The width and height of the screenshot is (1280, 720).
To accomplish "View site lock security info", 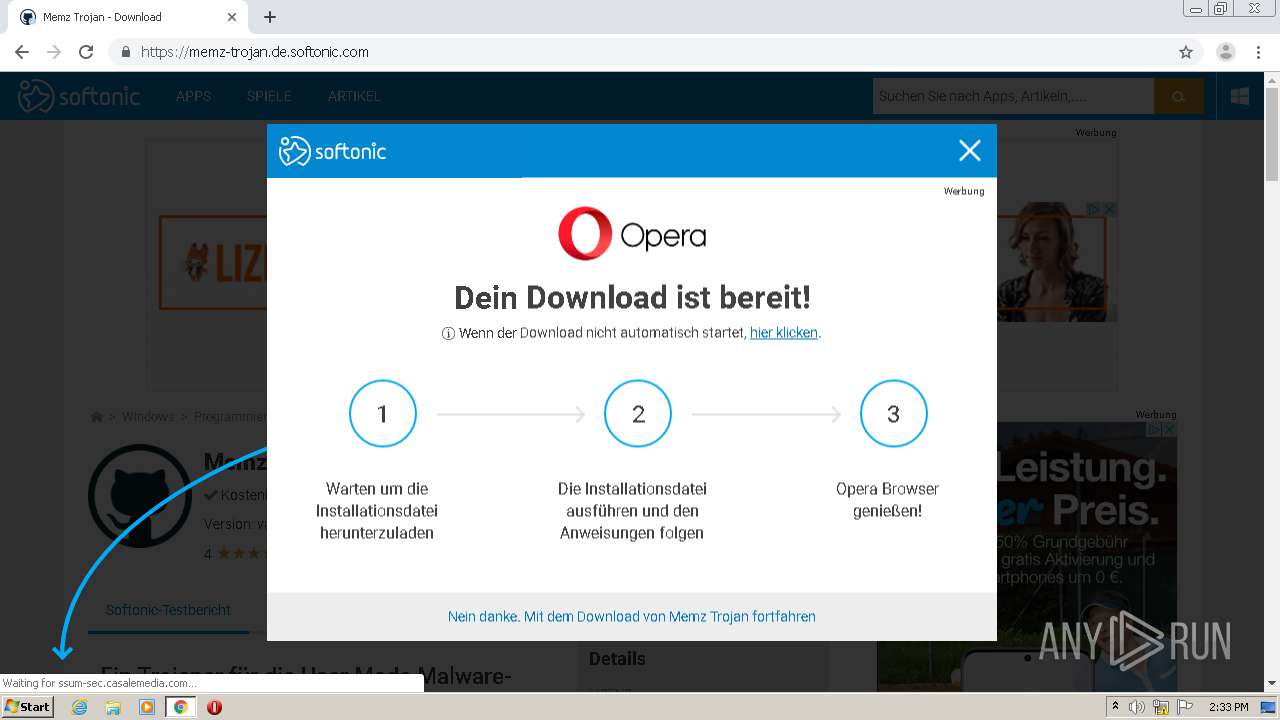I will [125, 52].
